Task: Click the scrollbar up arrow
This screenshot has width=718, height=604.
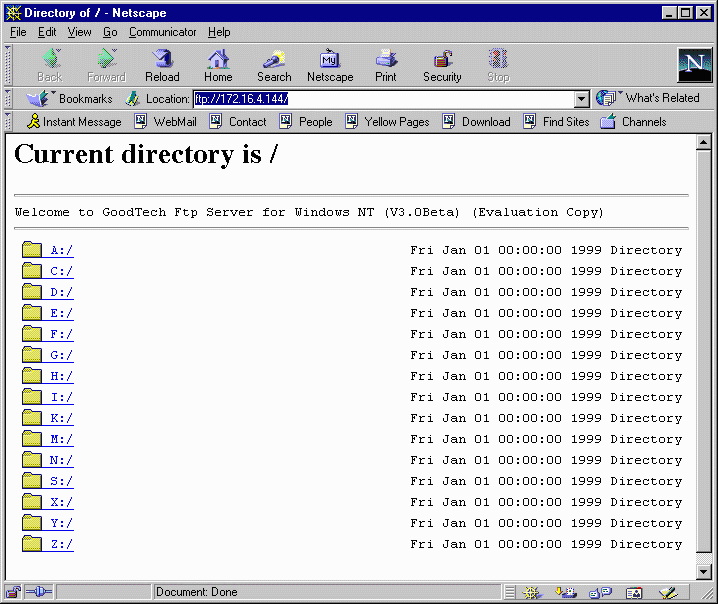Action: (x=703, y=142)
